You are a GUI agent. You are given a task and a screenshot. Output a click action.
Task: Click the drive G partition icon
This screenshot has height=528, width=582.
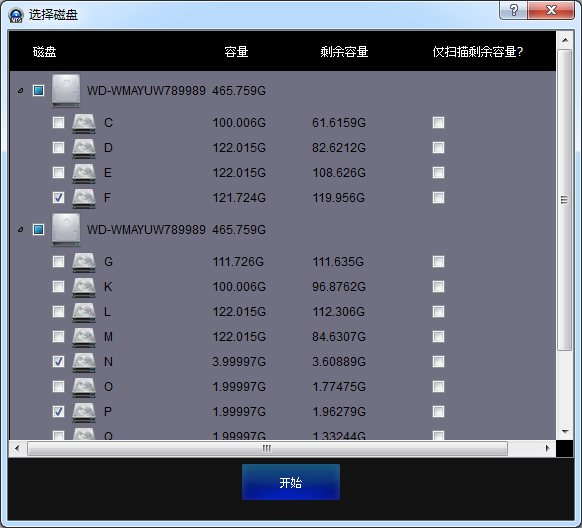[x=84, y=262]
